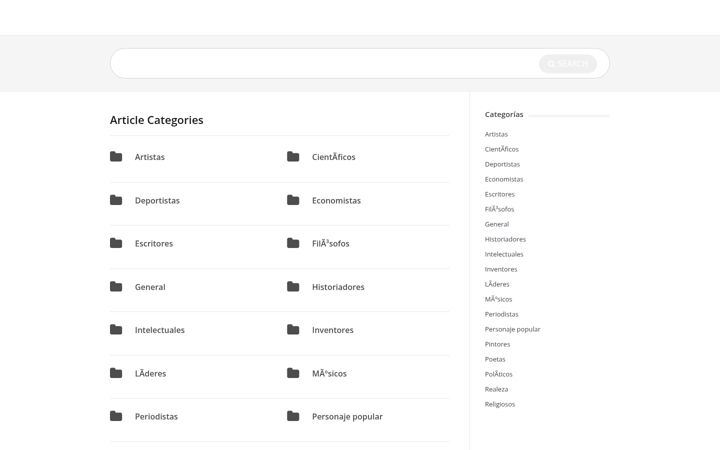720x450 pixels.
Task: Click the folder icon beside CientÃ­ficos category
Action: click(x=293, y=157)
